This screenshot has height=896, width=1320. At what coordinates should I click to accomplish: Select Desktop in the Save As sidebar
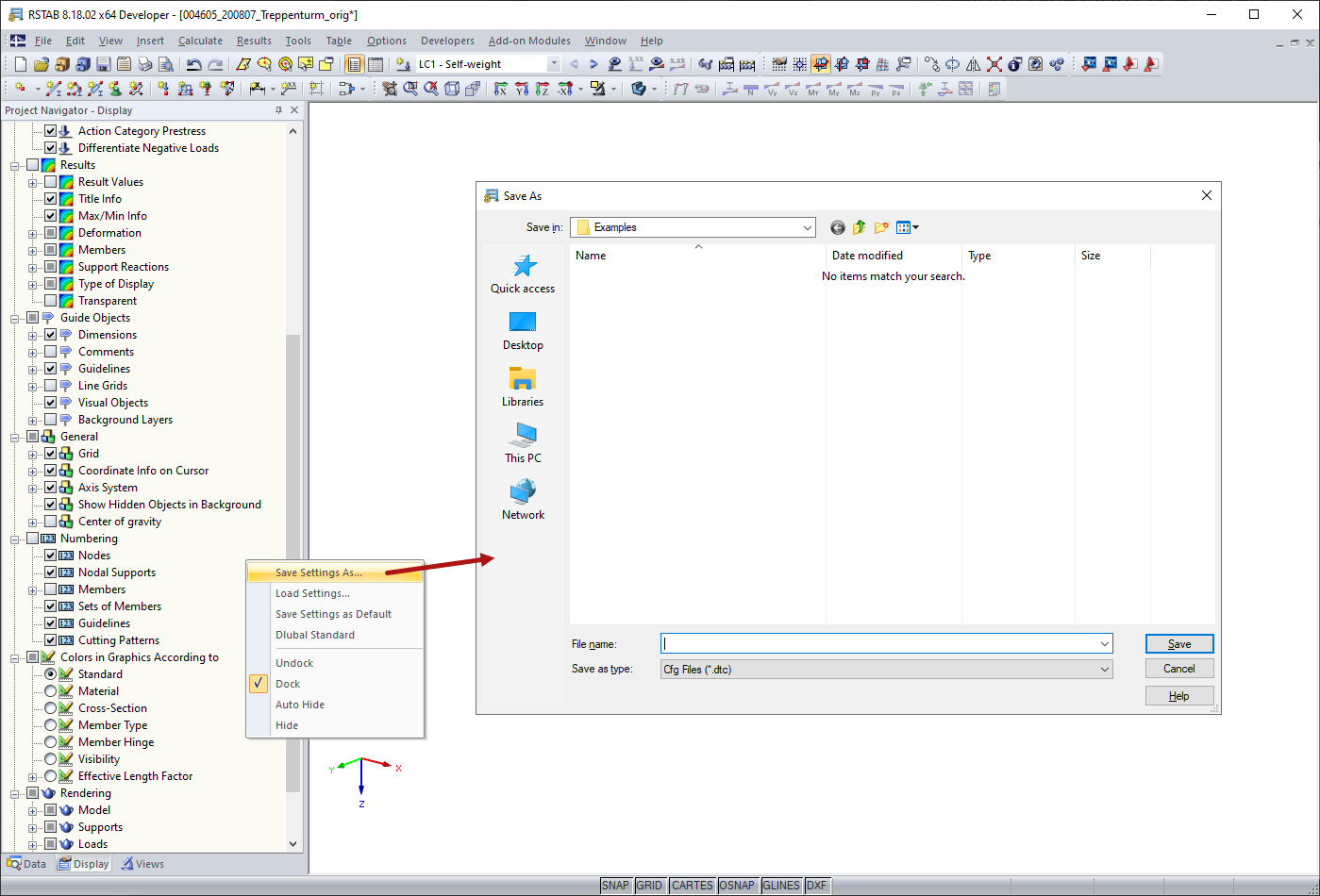click(523, 332)
